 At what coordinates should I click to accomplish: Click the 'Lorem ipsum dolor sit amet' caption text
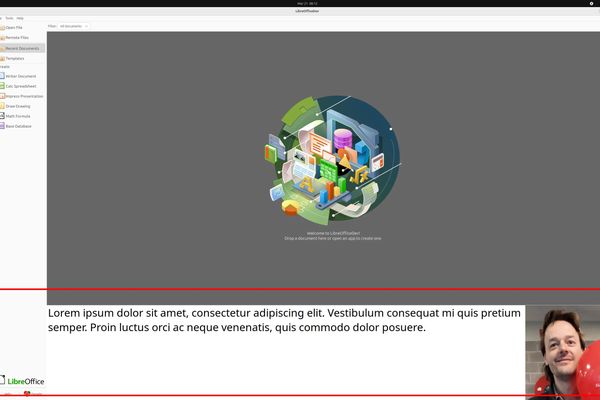click(x=284, y=320)
